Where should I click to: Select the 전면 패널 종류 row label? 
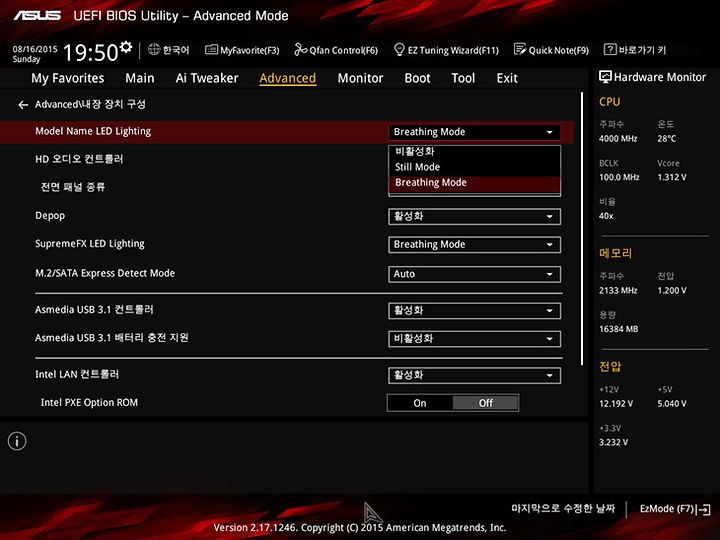tap(73, 187)
